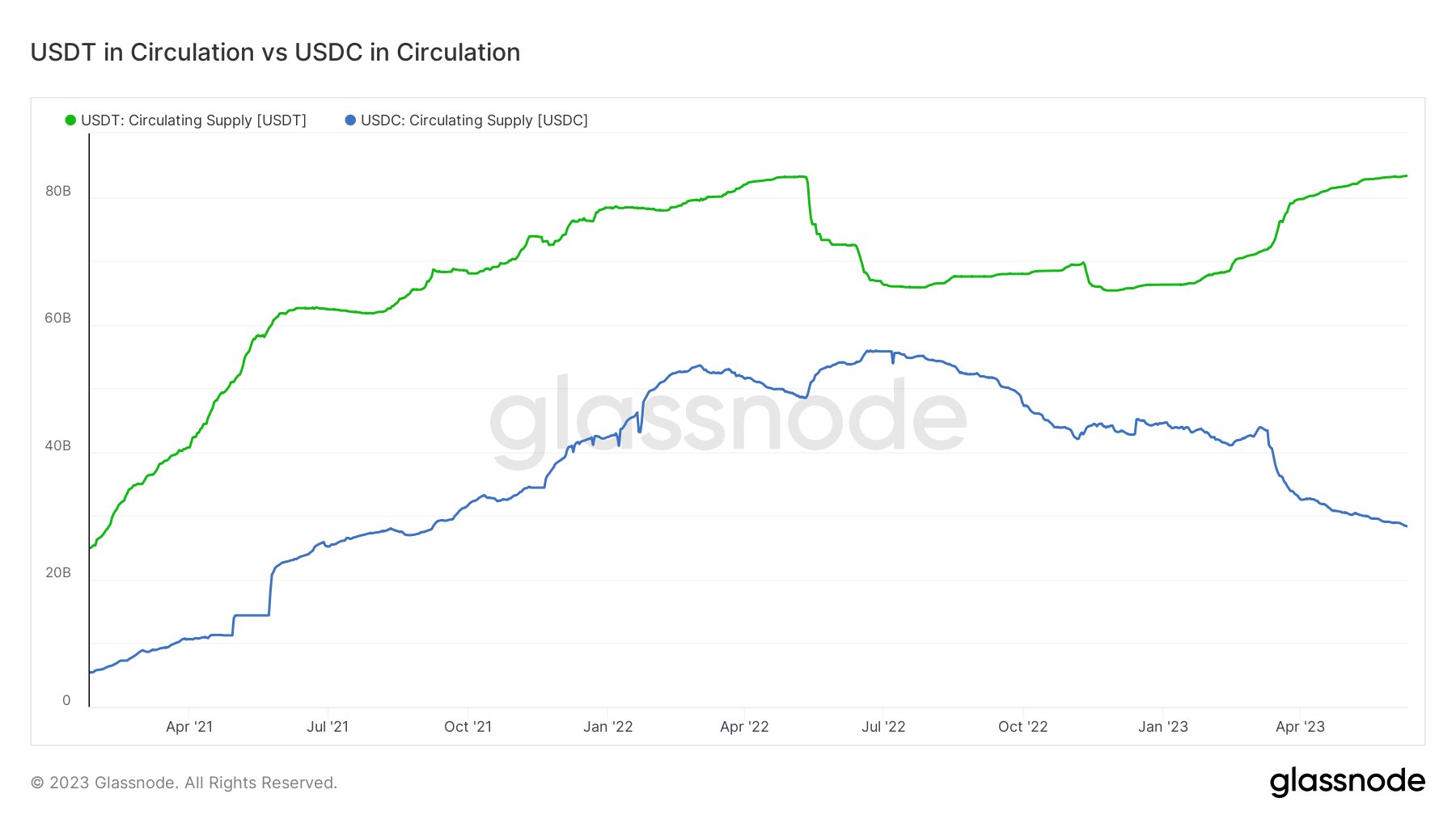Click the Jan '22 x-axis label

[608, 727]
